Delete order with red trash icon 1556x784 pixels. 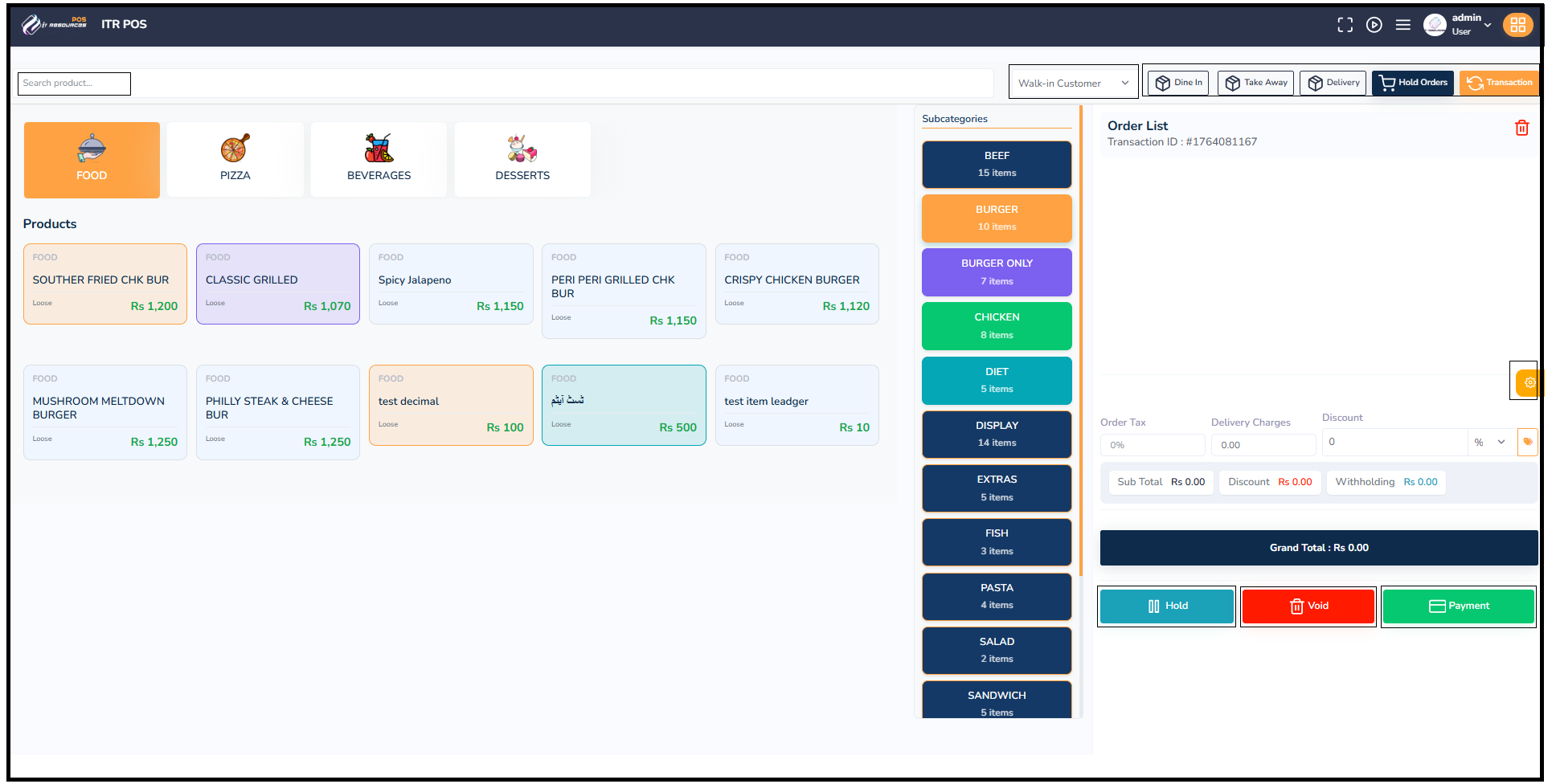[x=1521, y=128]
